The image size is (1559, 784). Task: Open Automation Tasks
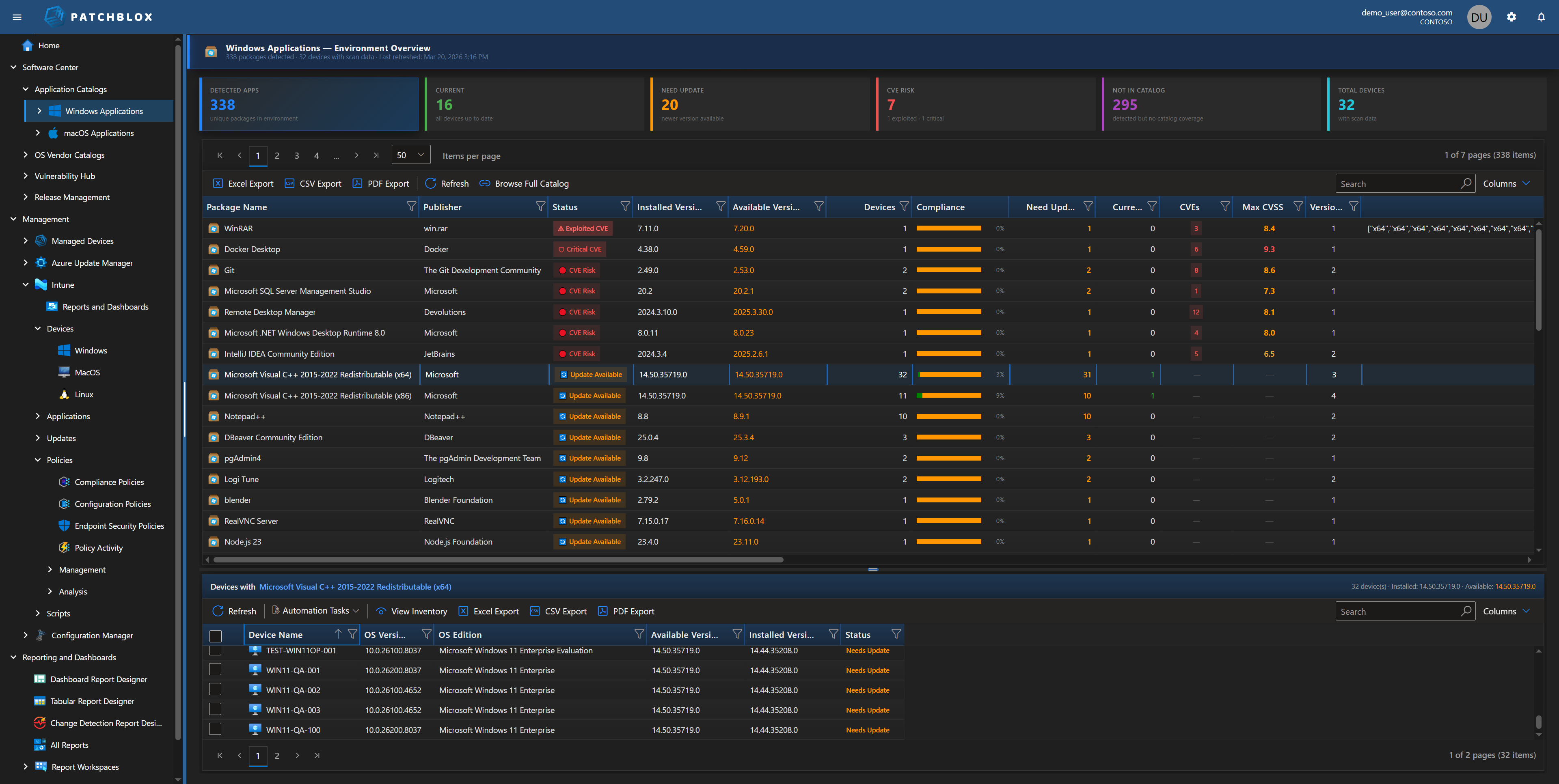tap(315, 611)
